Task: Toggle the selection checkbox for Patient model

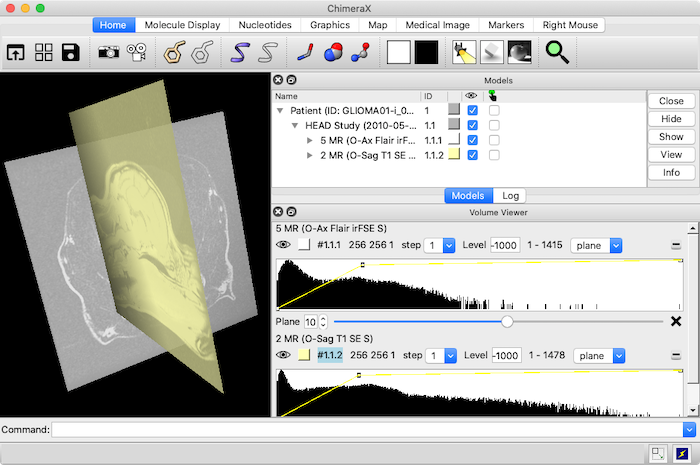Action: (x=494, y=110)
